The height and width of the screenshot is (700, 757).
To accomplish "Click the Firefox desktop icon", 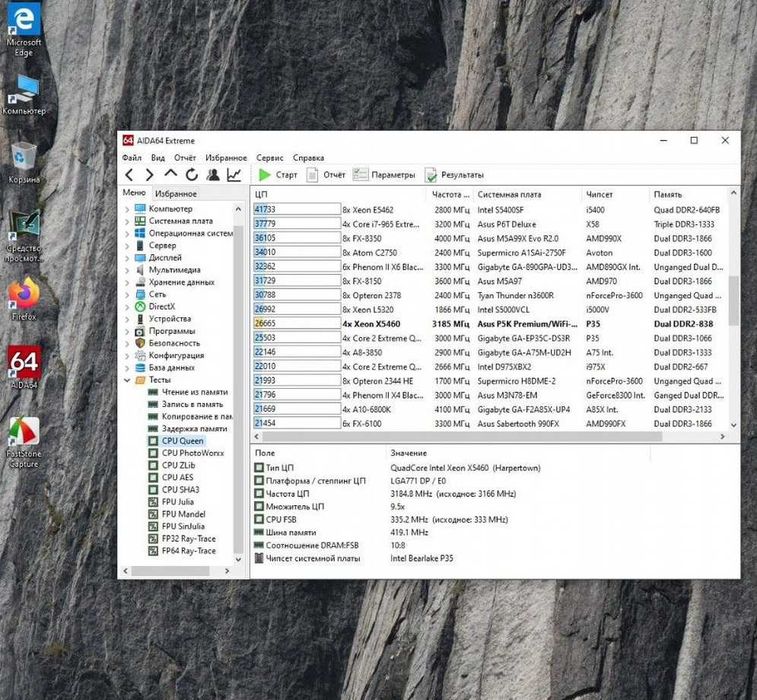I will (x=24, y=299).
